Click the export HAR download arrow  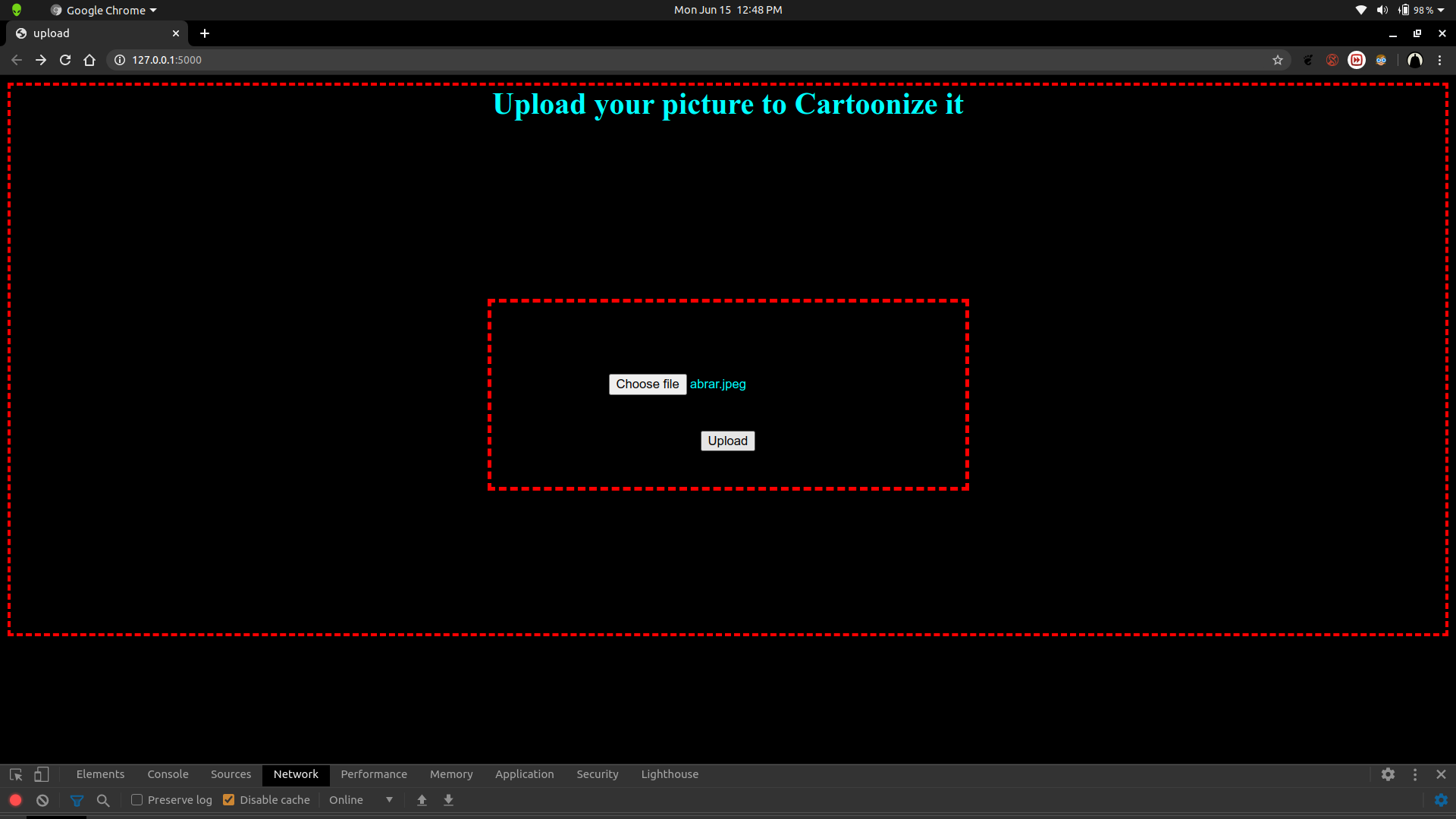coord(448,800)
